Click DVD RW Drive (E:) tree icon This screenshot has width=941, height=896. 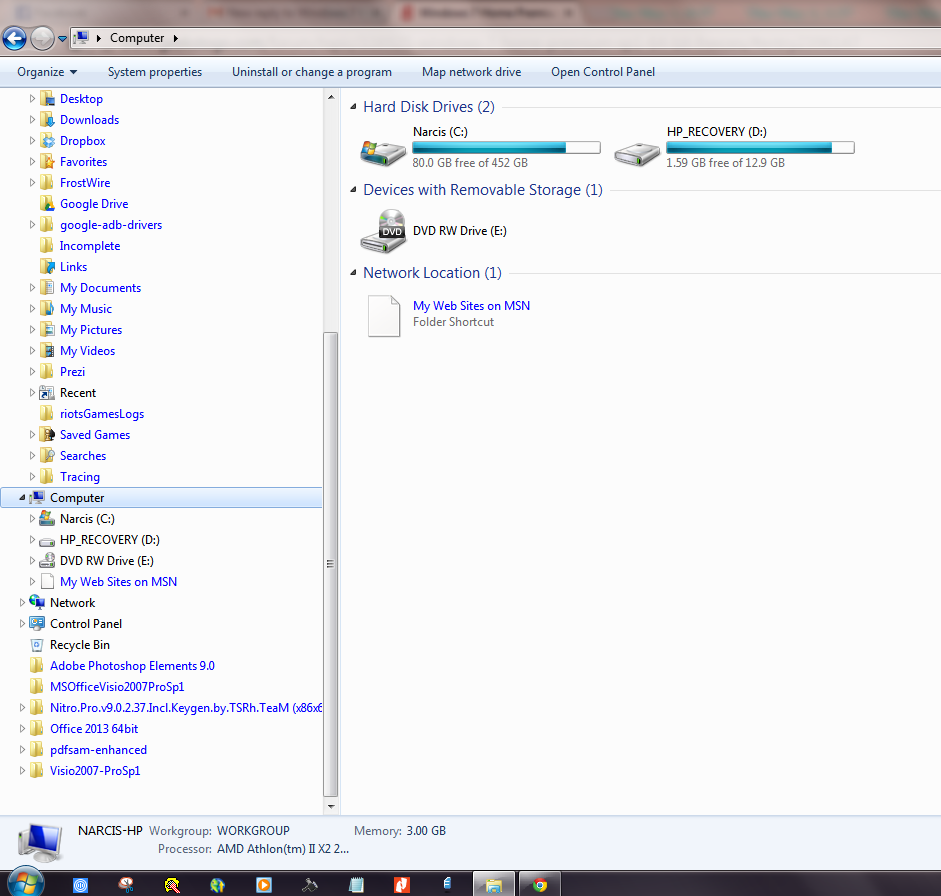point(47,561)
